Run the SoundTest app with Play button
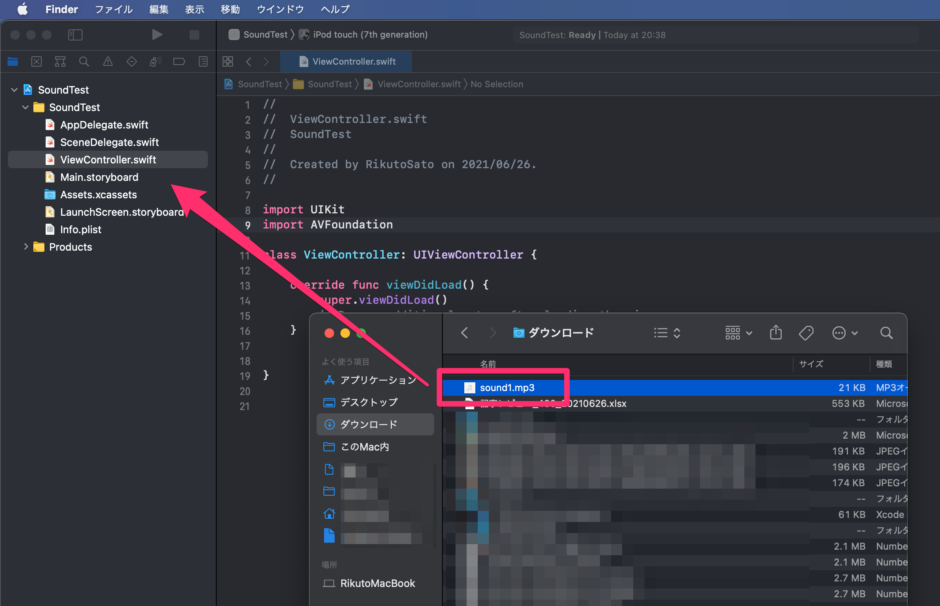Viewport: 940px width, 606px height. coord(157,34)
